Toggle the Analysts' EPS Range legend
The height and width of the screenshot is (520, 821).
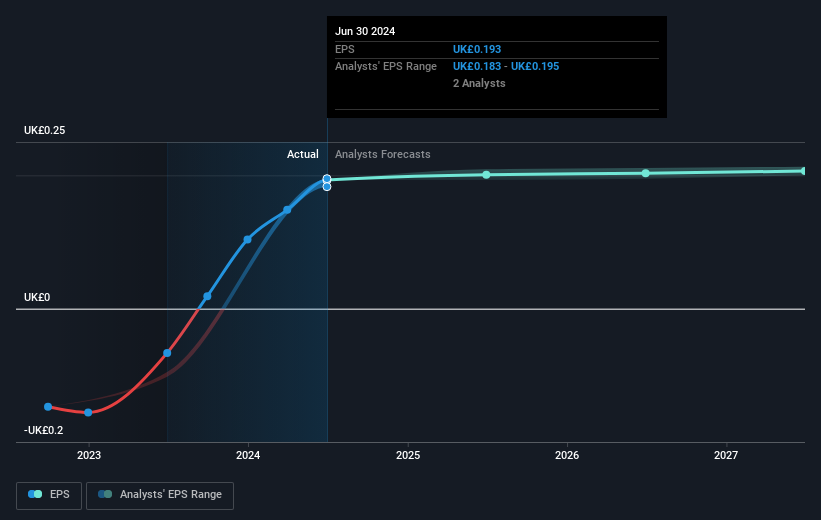pyautogui.click(x=160, y=495)
